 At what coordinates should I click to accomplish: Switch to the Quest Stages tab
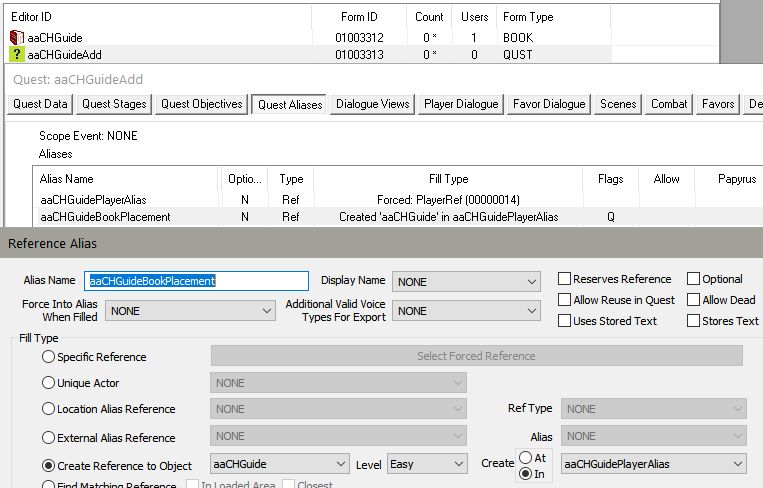114,104
